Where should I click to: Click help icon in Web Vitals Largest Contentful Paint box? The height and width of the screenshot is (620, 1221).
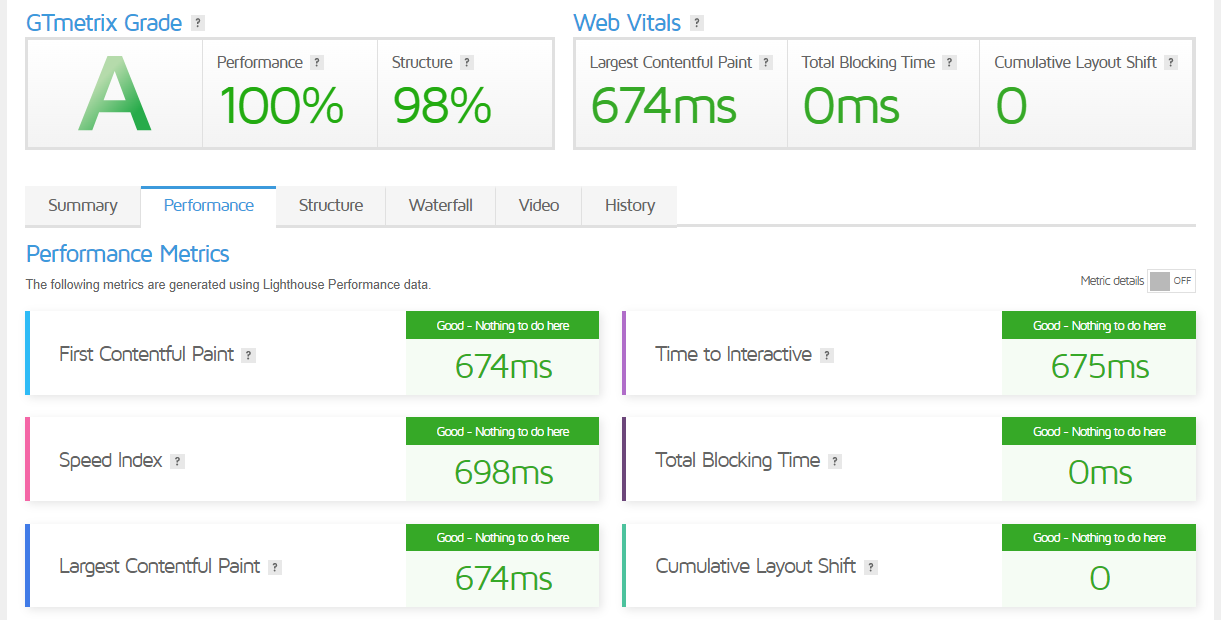(766, 62)
